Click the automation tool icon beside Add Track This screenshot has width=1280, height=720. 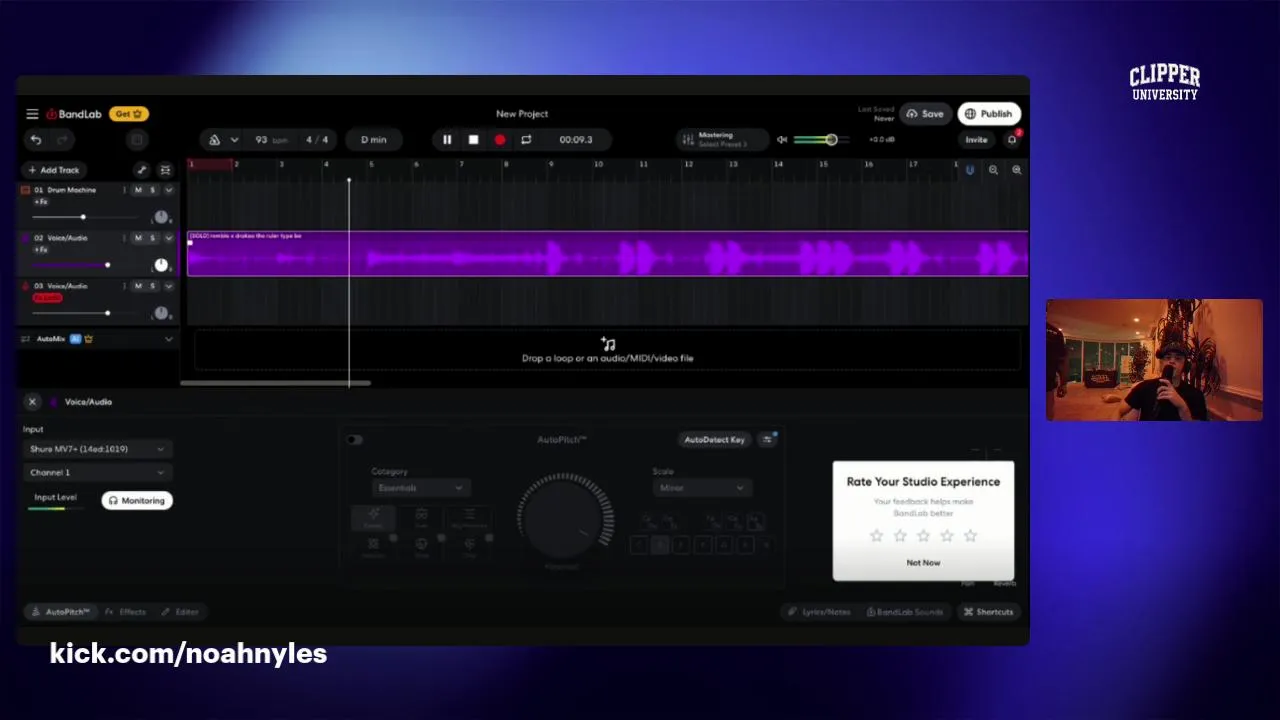[x=142, y=170]
